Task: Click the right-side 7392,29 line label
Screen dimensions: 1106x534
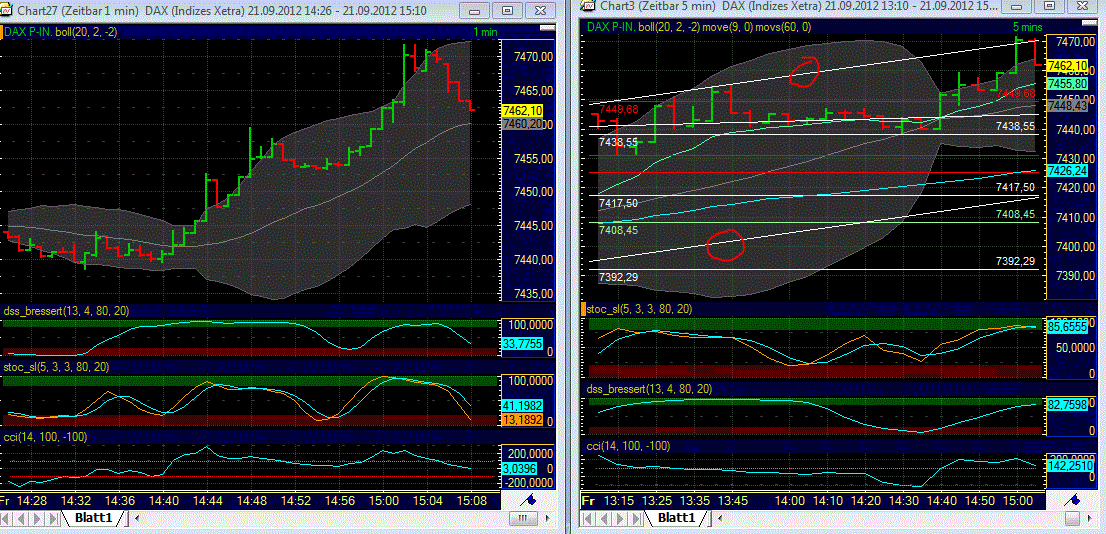Action: click(x=1015, y=261)
